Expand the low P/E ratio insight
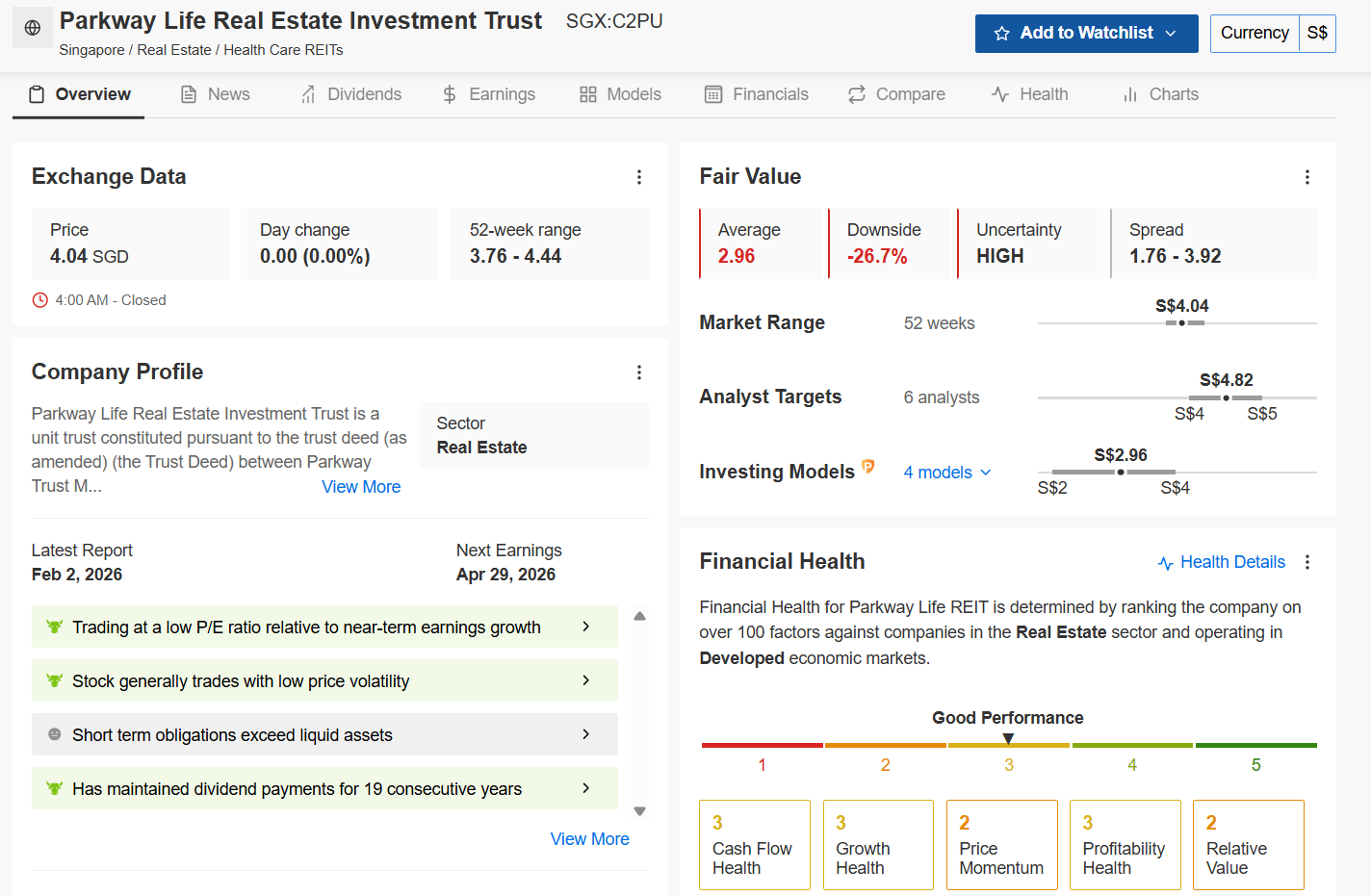This screenshot has height=896, width=1371. coord(585,627)
